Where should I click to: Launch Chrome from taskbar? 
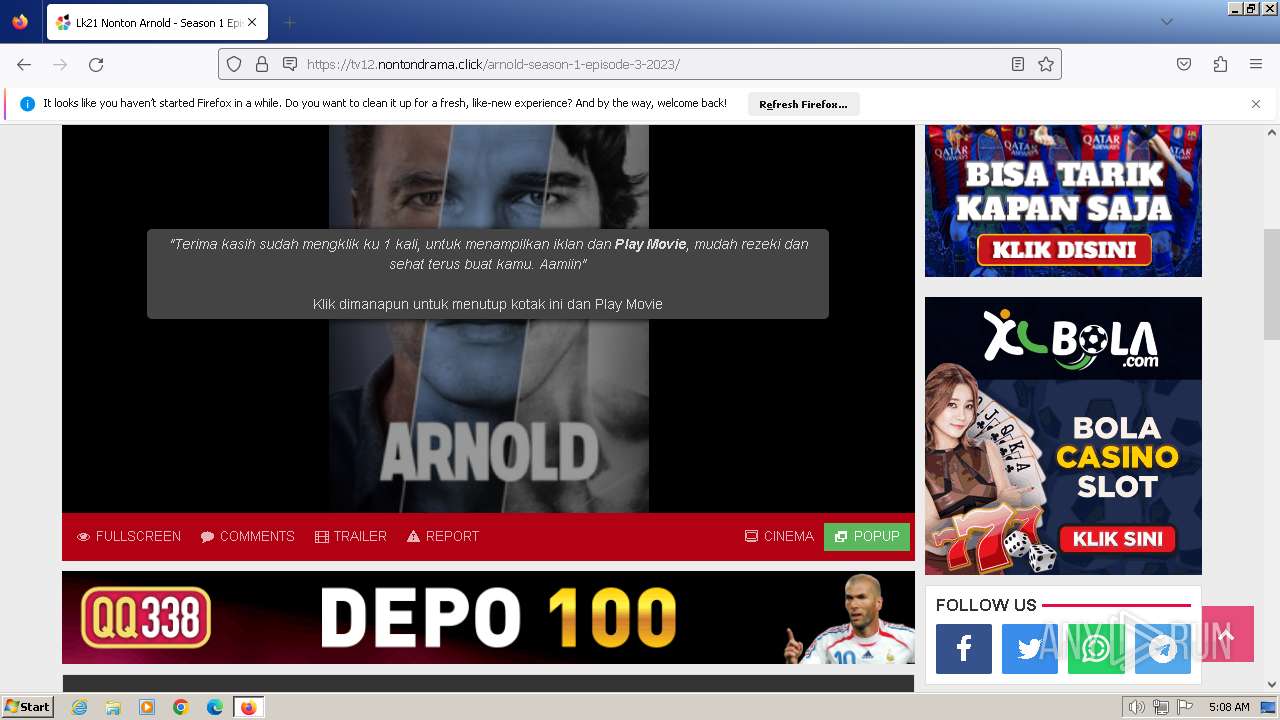click(181, 707)
